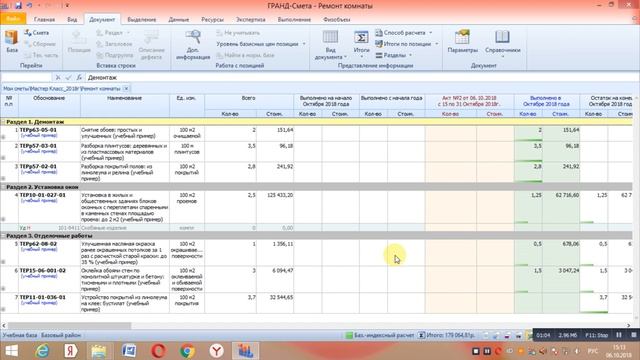Click the Наименование column header
The width and height of the screenshot is (640, 360).
[x=125, y=106]
